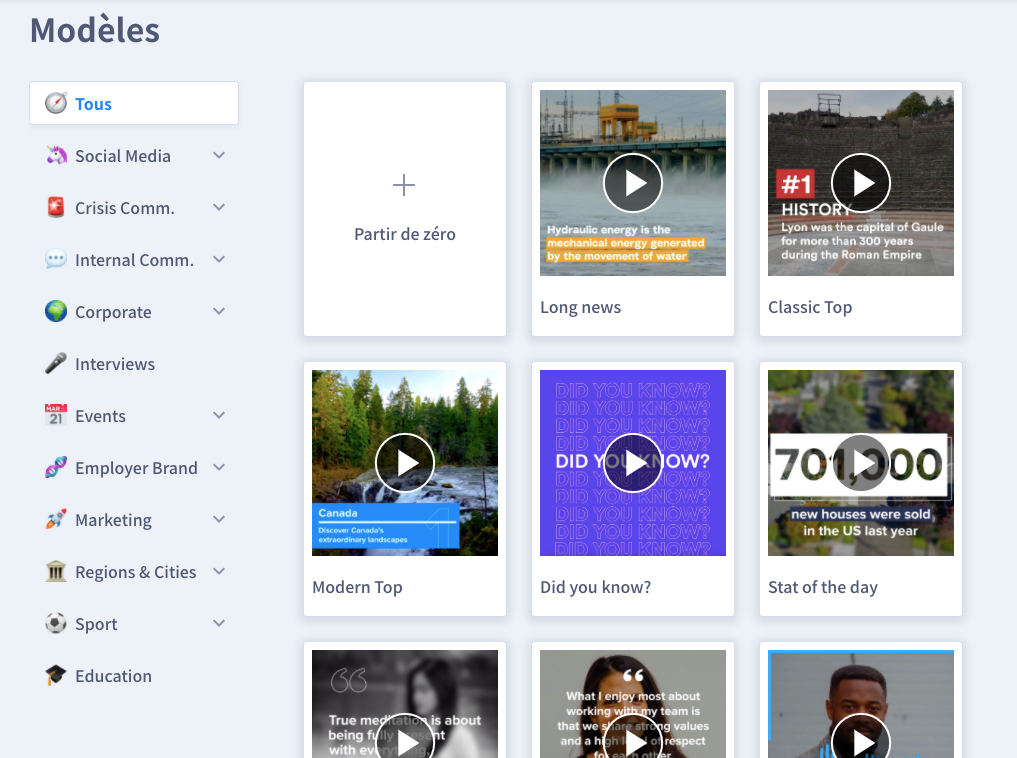Click the unicorn icon for Social Media
Image resolution: width=1017 pixels, height=758 pixels.
point(56,156)
